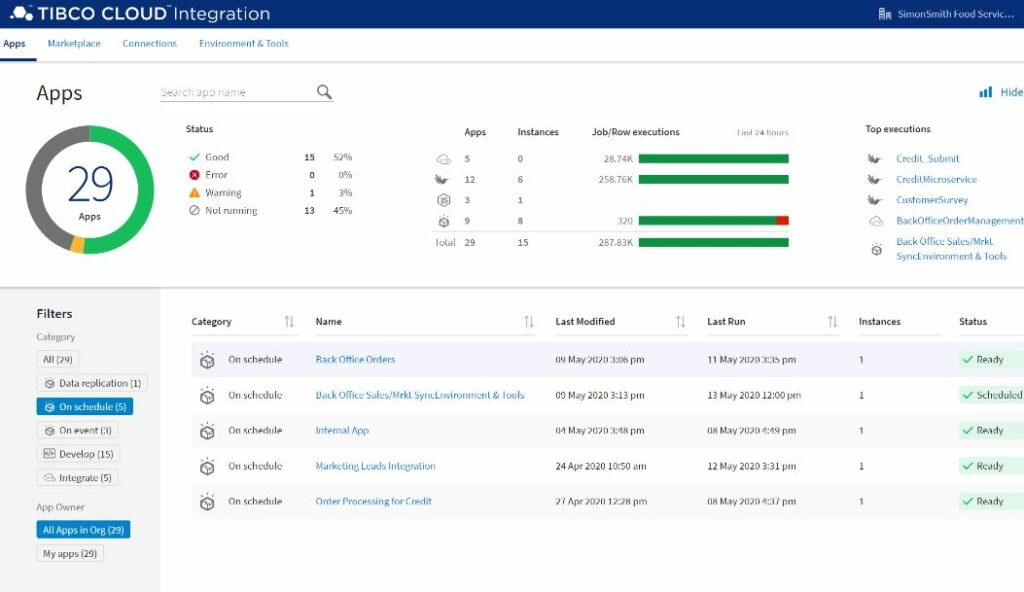
Task: Click the green check in Back Office Orders status
Action: point(967,359)
